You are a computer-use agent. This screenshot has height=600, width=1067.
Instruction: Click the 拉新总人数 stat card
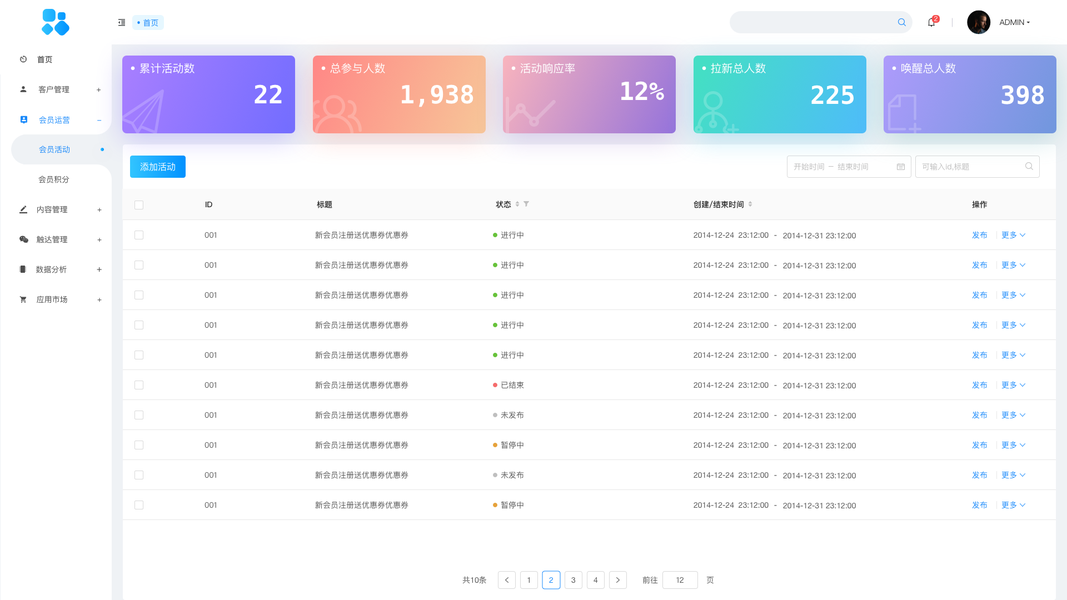point(780,94)
